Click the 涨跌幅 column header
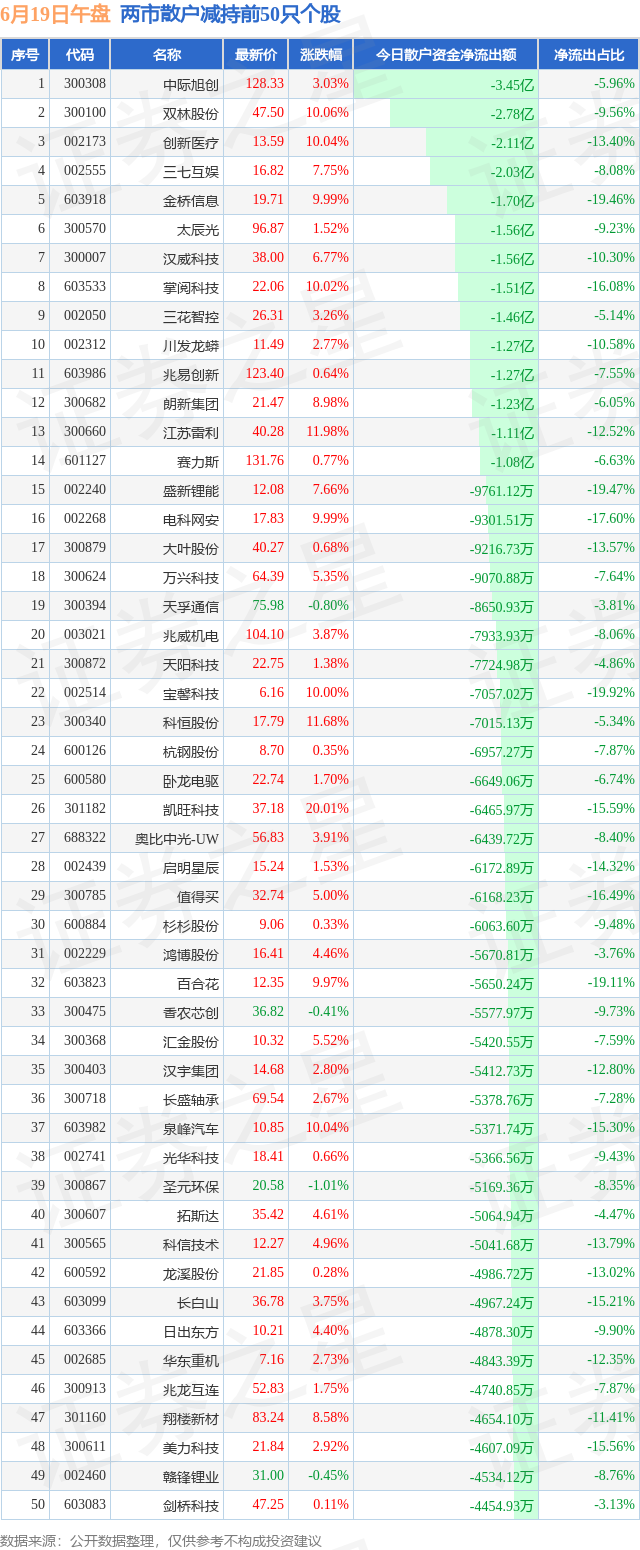640x1550 pixels. (x=320, y=55)
